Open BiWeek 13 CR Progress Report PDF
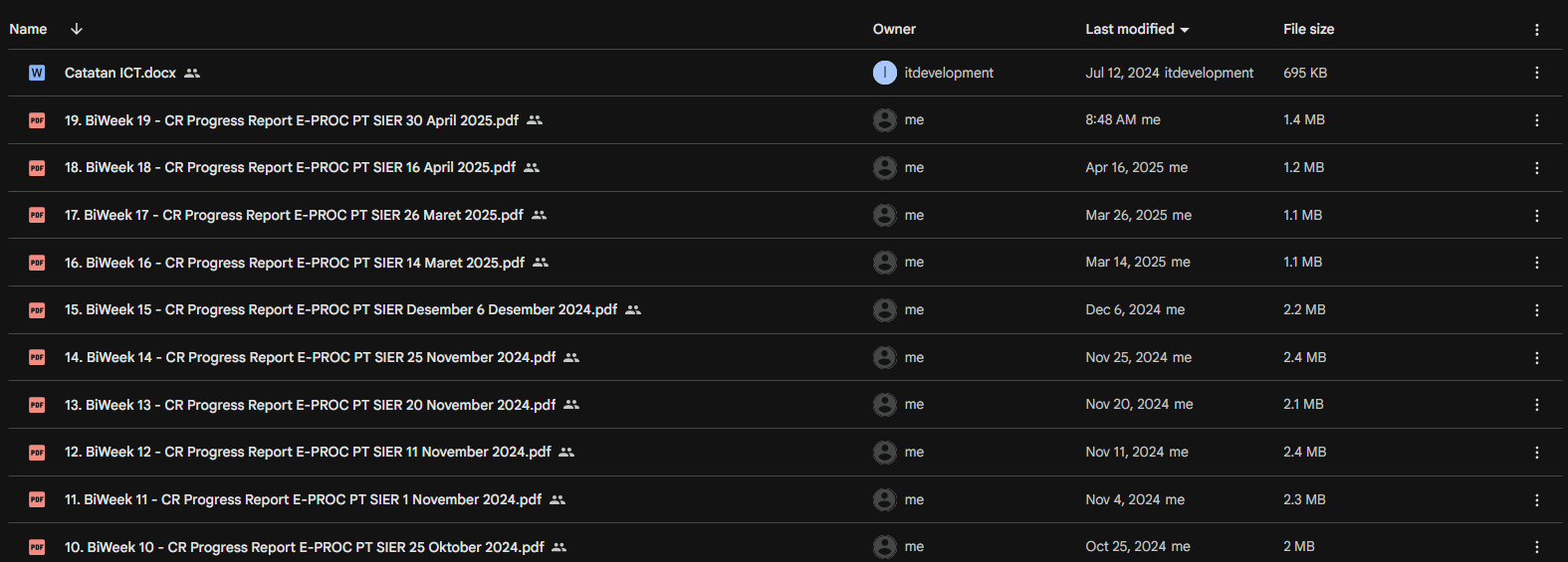This screenshot has width=1568, height=562. pyautogui.click(x=310, y=405)
